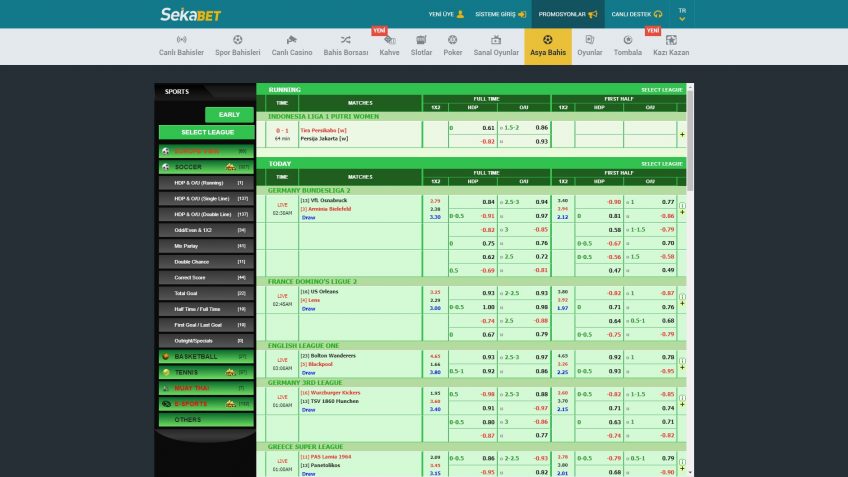
Task: Click SELECT LEAGUE in TODAY header
Action: tap(661, 164)
